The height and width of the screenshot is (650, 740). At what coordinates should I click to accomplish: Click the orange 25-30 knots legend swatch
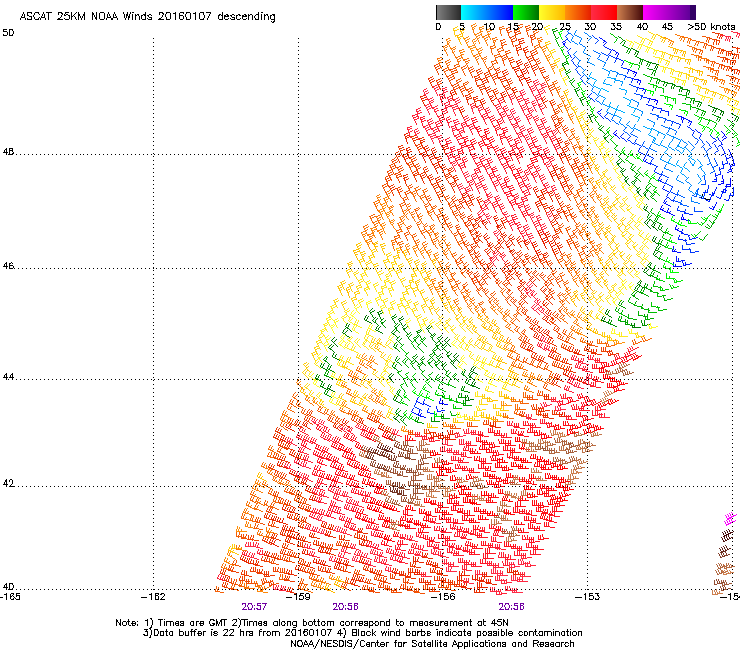pos(578,12)
